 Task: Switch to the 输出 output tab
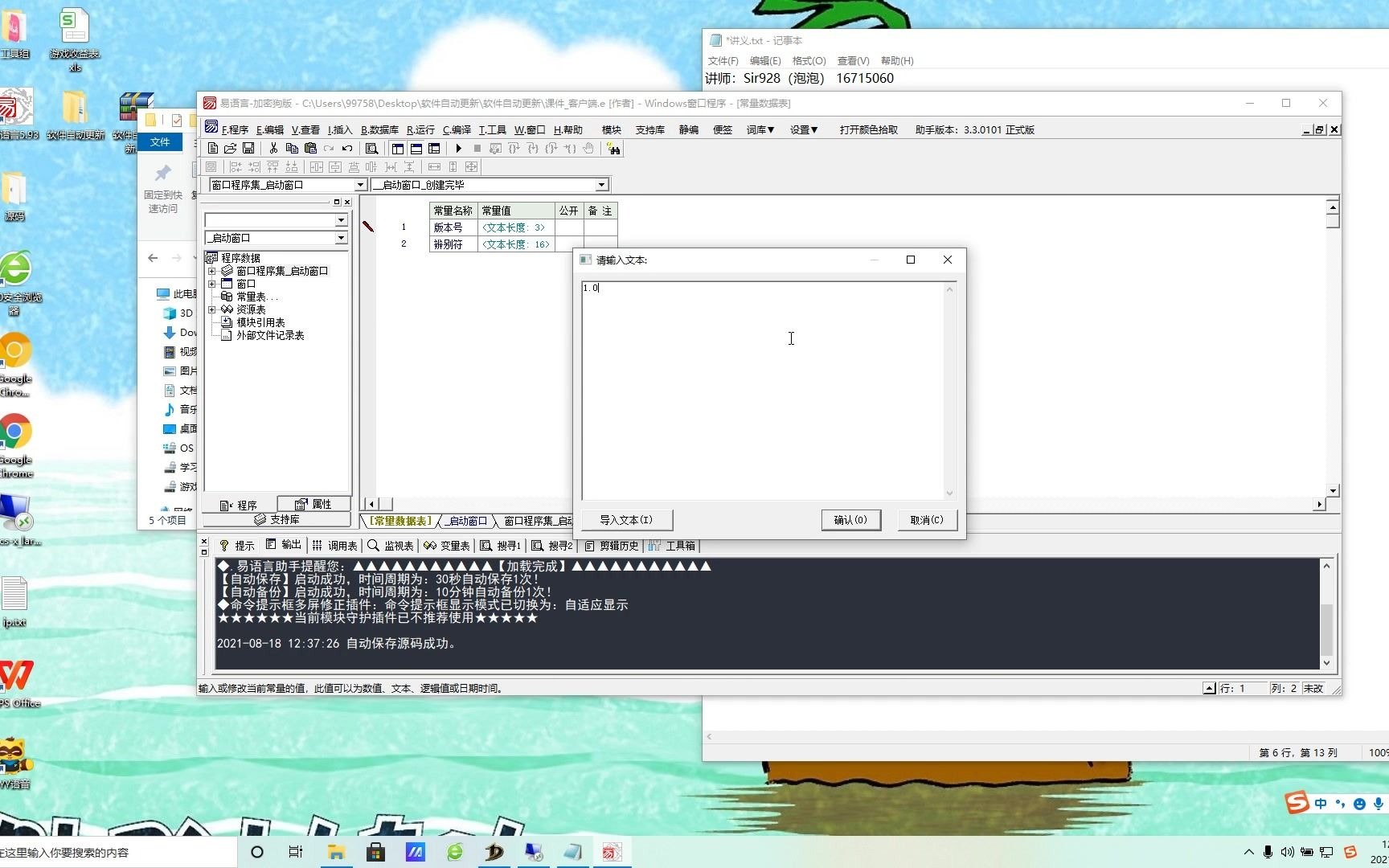click(283, 545)
